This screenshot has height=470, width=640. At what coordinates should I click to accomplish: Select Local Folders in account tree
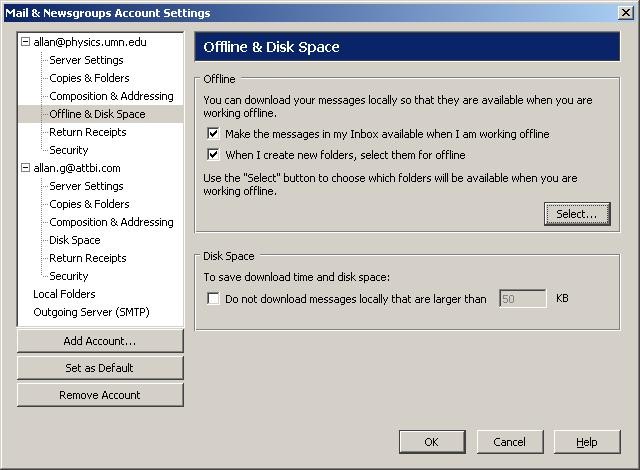[x=64, y=294]
